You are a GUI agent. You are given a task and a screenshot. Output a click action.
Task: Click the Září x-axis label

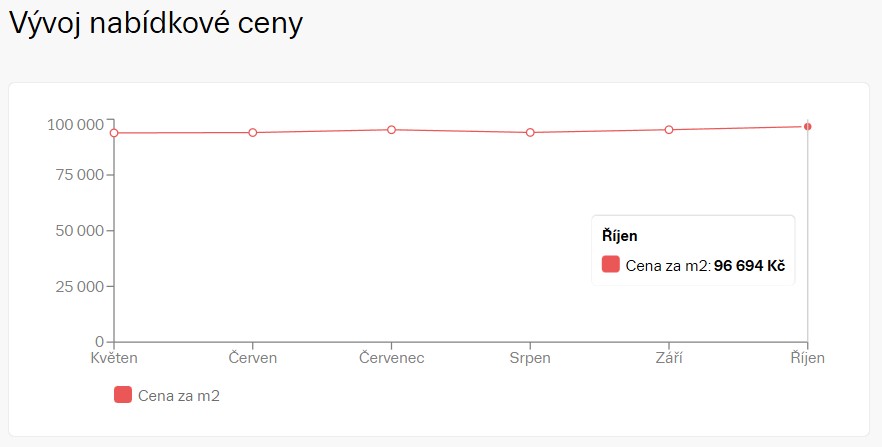[669, 358]
